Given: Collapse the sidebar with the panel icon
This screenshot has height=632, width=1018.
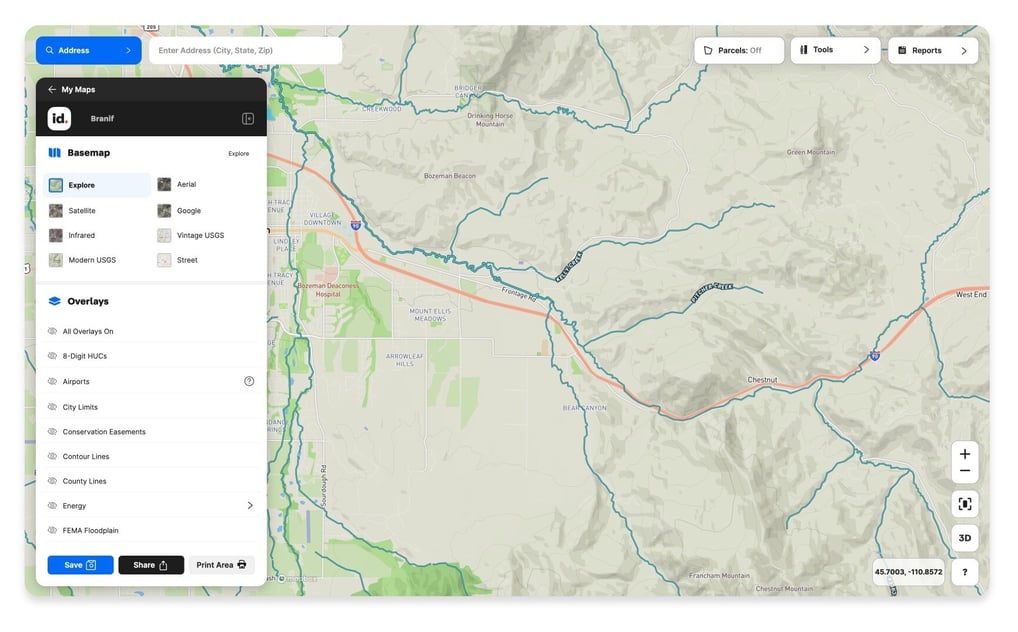Looking at the screenshot, I should (x=248, y=119).
